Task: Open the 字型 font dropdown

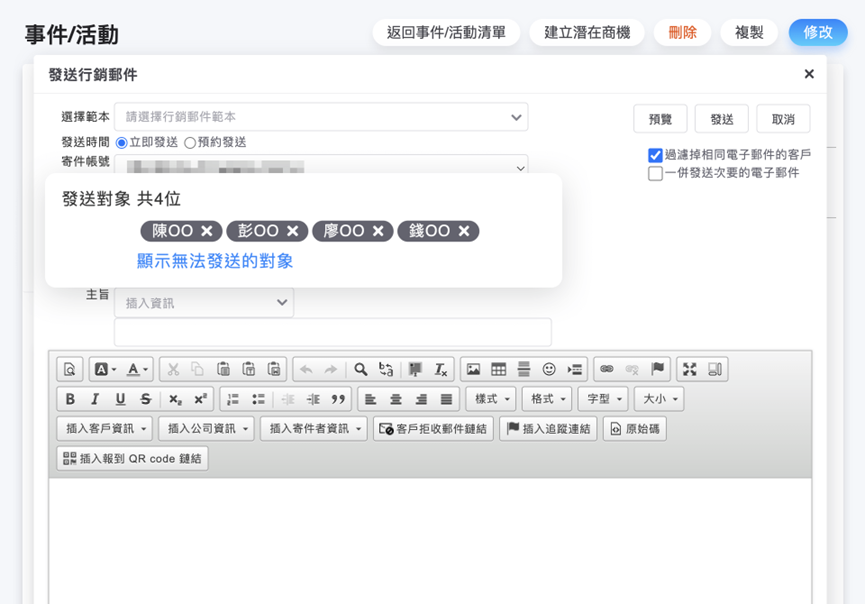Action: tap(603, 399)
